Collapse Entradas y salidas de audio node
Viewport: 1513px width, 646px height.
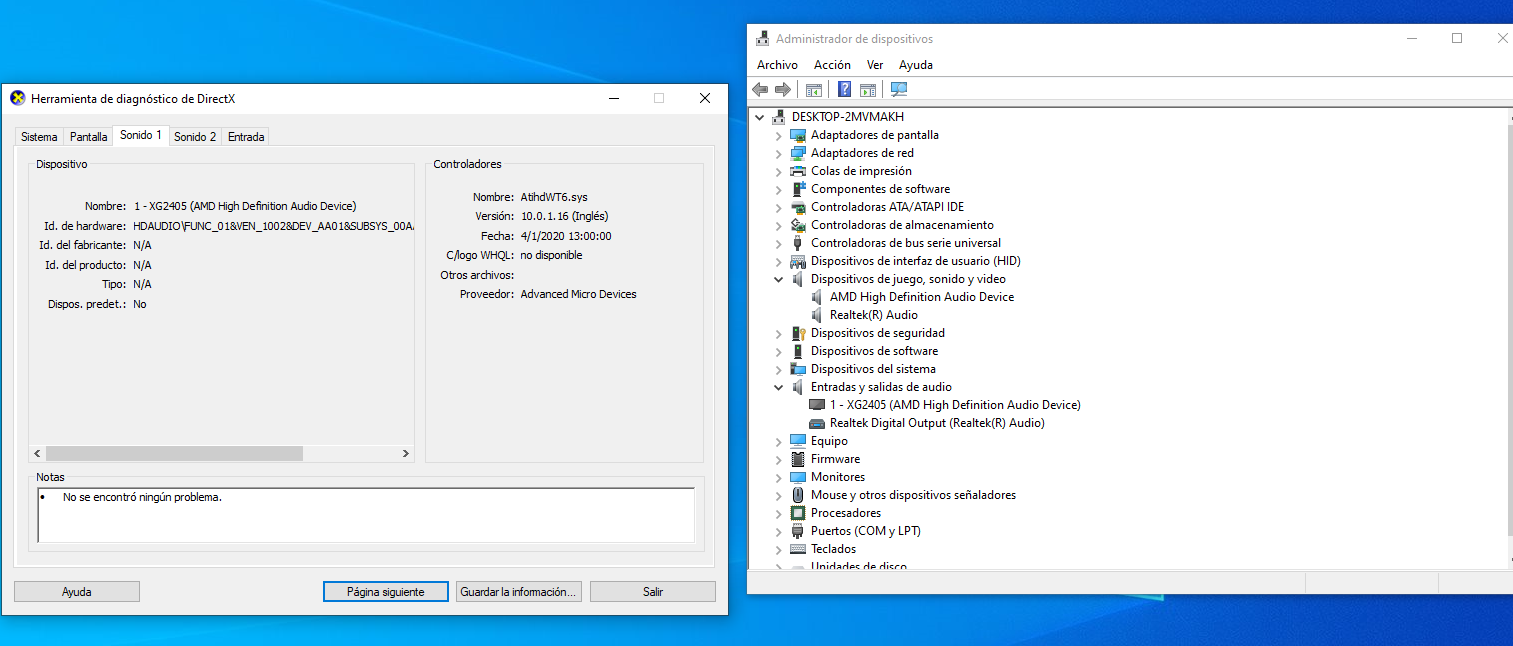coord(779,388)
